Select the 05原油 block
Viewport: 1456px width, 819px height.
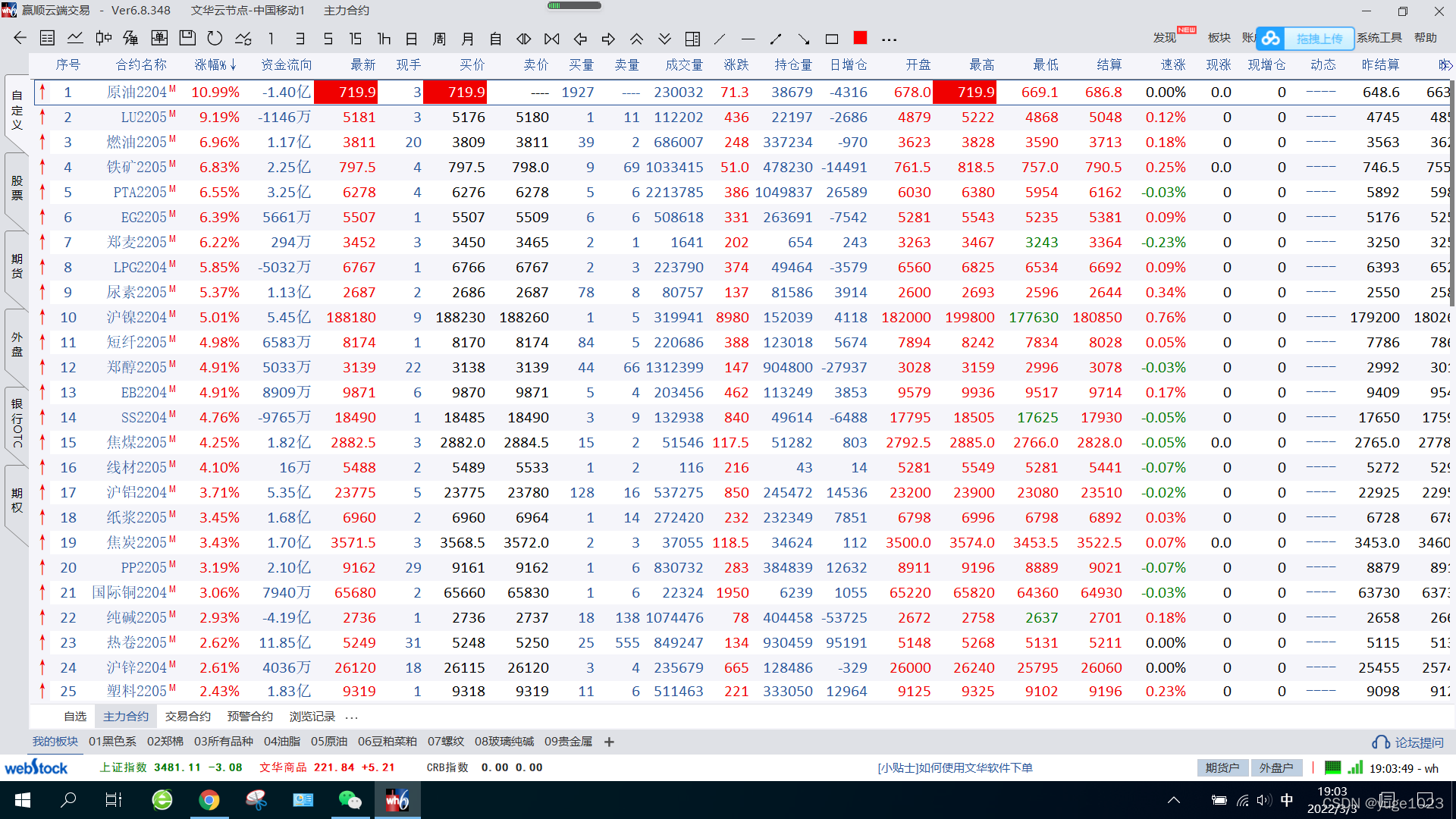pyautogui.click(x=329, y=742)
